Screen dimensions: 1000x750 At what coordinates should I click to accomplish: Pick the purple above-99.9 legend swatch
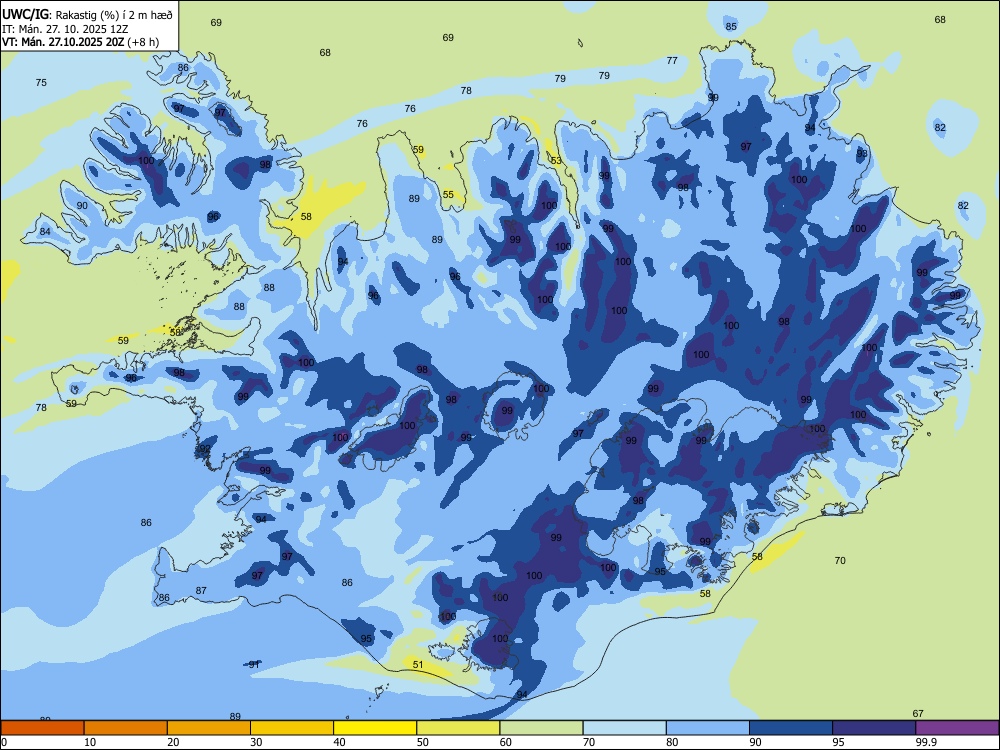(x=957, y=728)
